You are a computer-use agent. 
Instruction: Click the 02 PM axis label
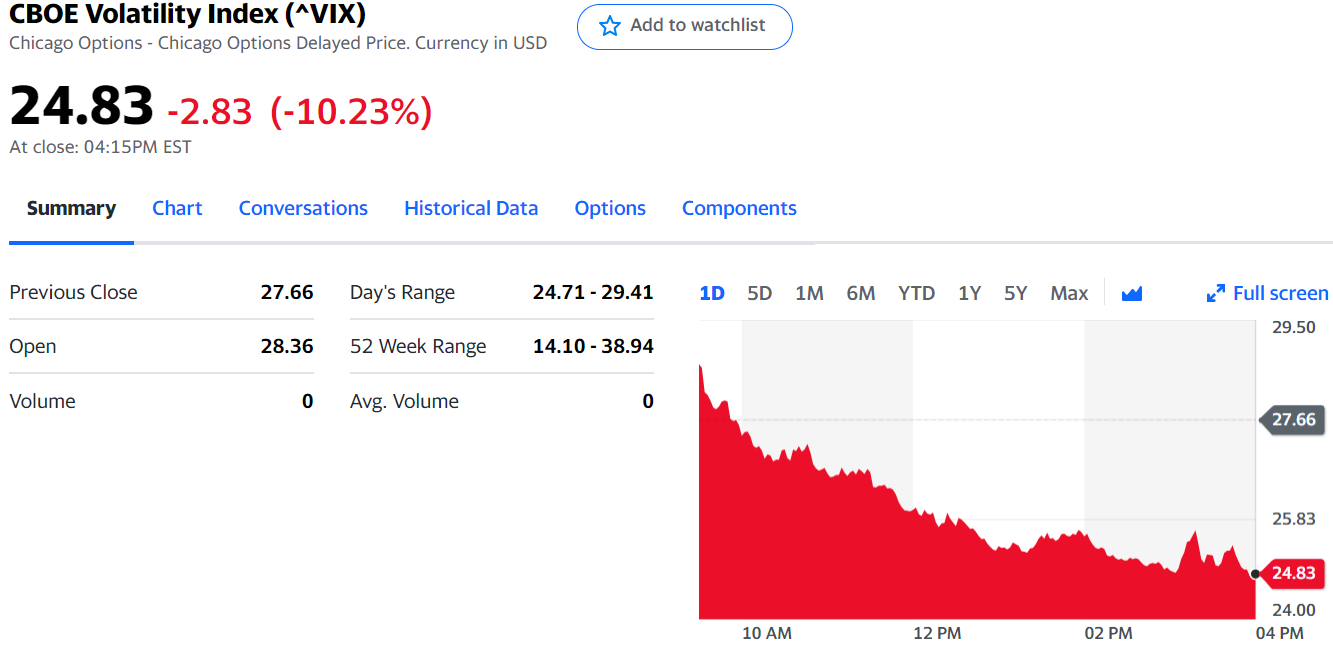click(x=1108, y=633)
